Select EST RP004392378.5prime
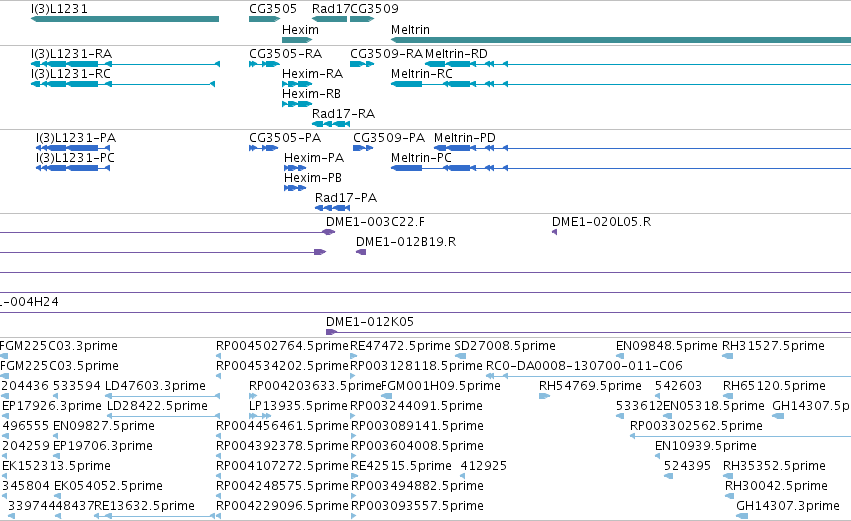851x521 pixels. [282, 446]
